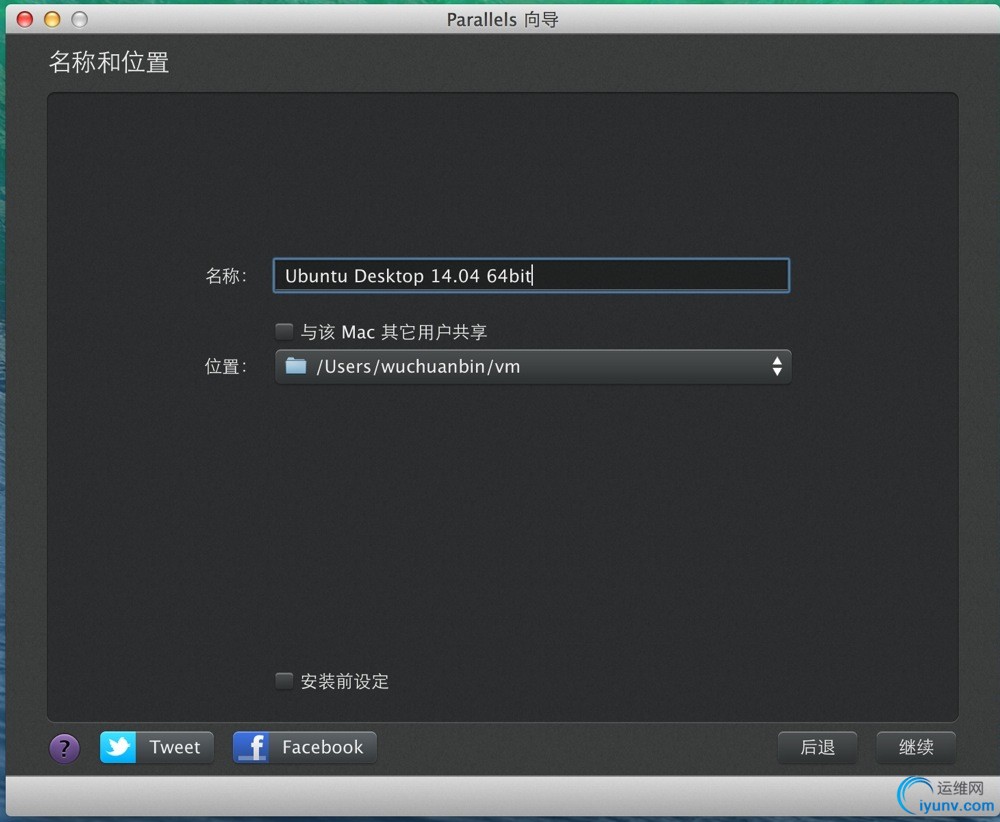The width and height of the screenshot is (1000, 822).
Task: Continue with the 继续 button
Action: tap(916, 747)
